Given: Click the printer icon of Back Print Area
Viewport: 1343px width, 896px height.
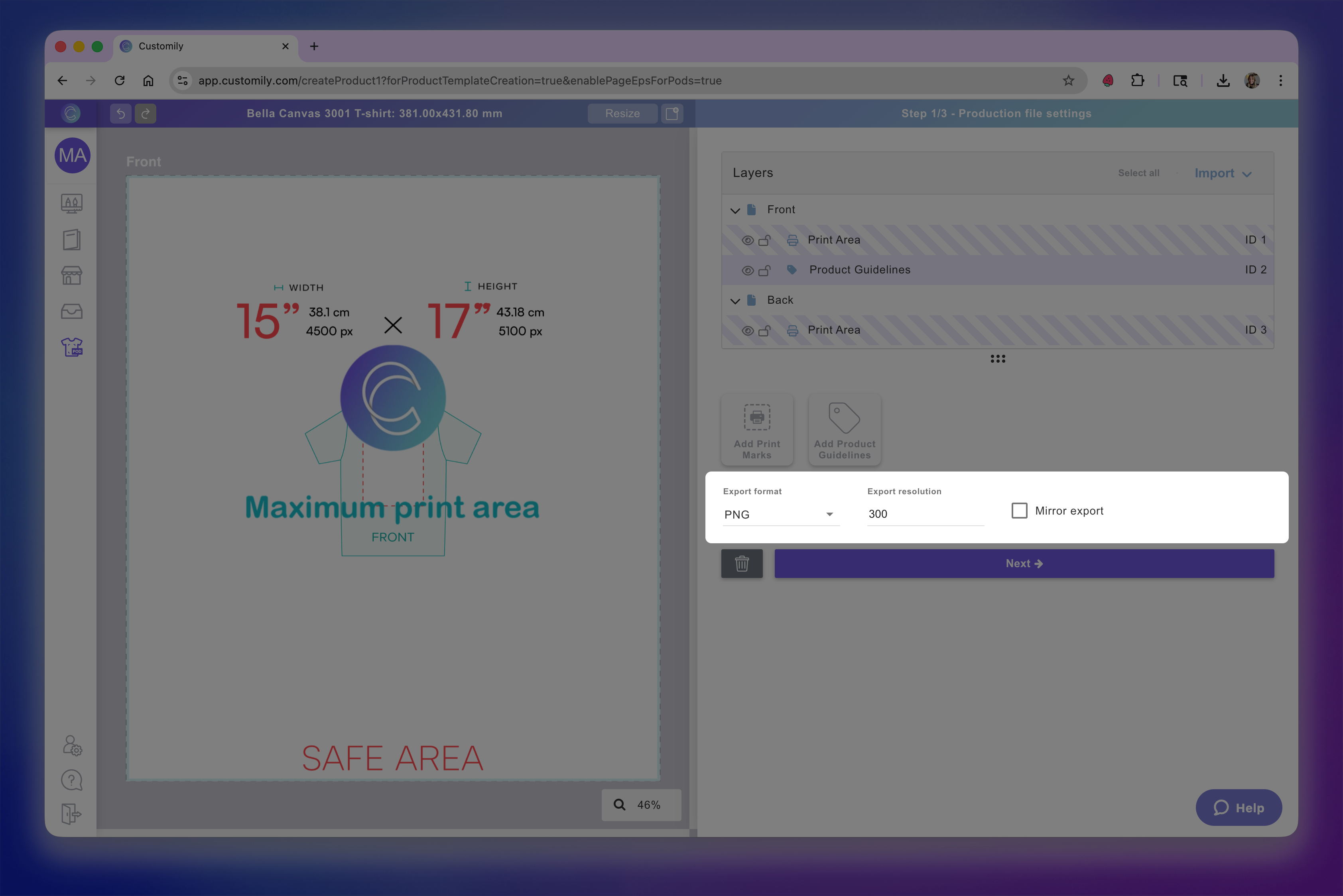Looking at the screenshot, I should 792,330.
